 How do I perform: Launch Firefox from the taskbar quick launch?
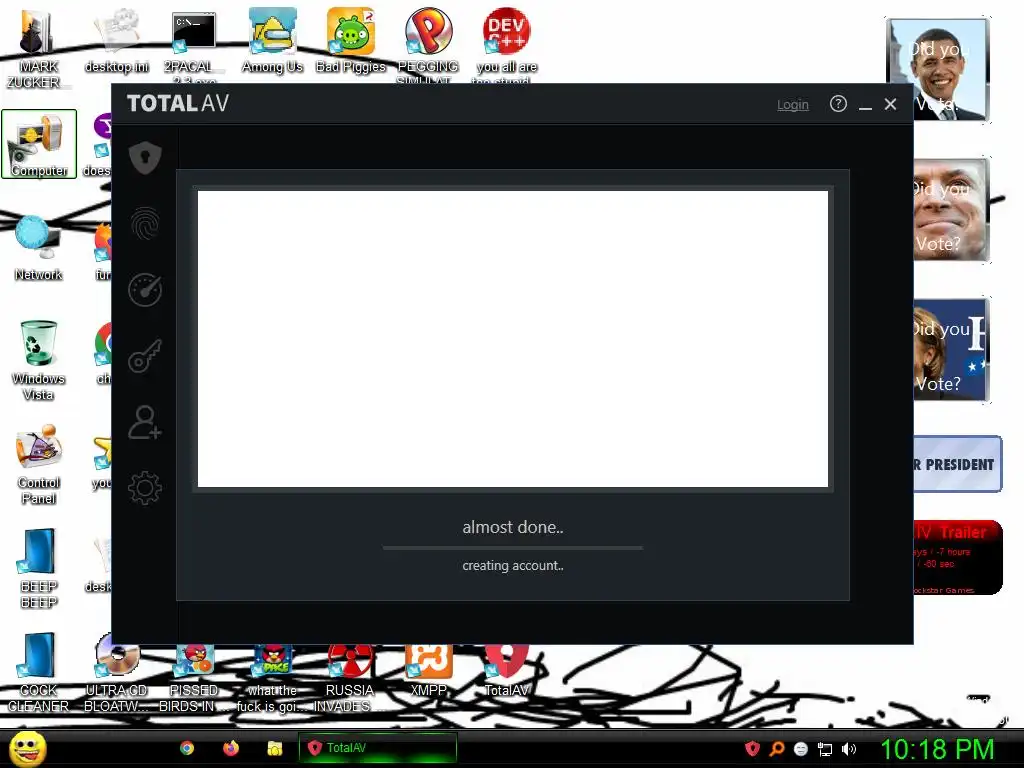231,748
